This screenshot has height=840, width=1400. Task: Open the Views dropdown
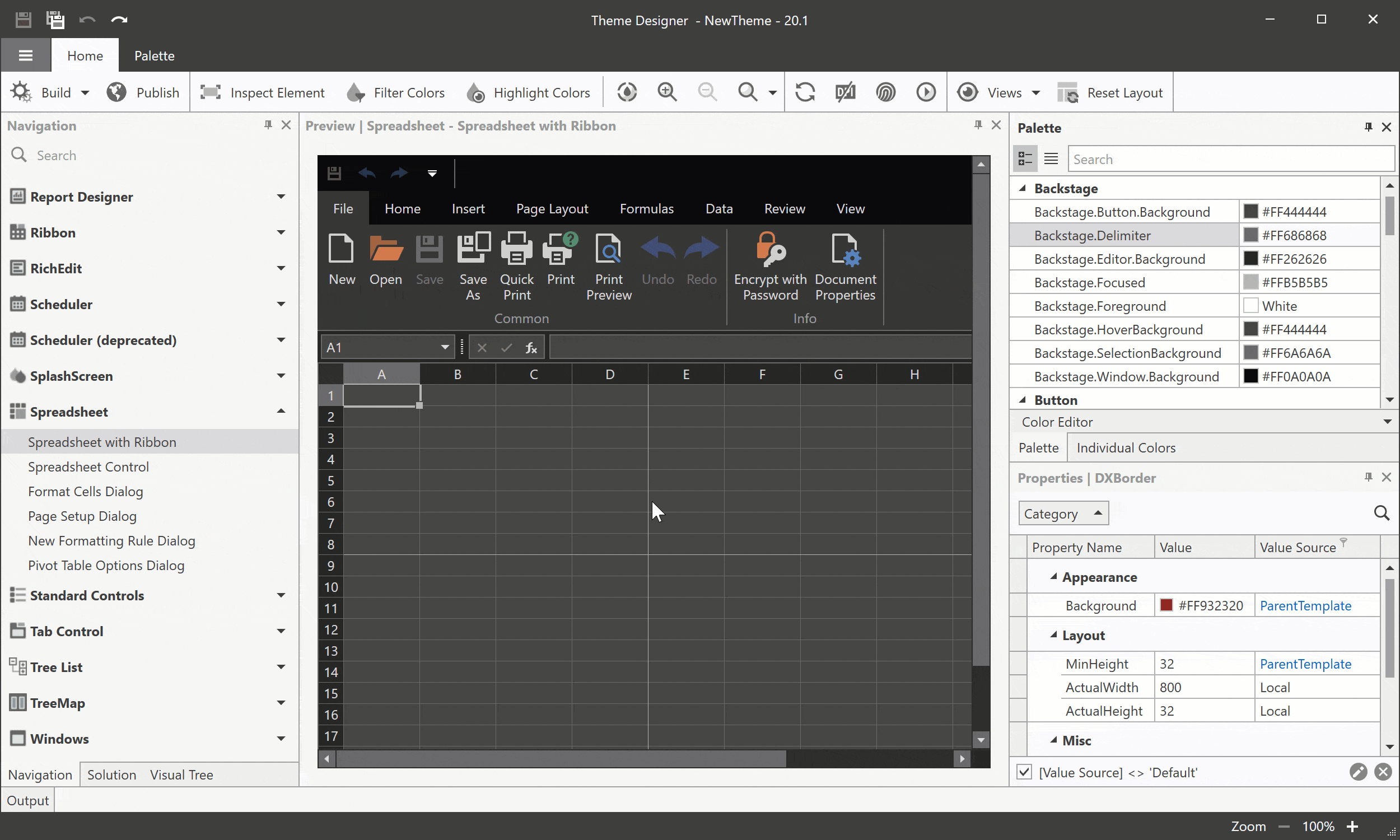[x=1035, y=93]
